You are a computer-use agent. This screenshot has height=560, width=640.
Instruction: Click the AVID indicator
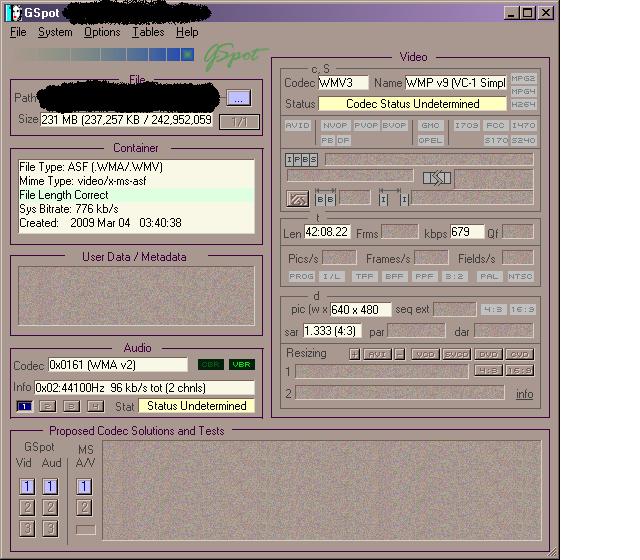coord(298,125)
